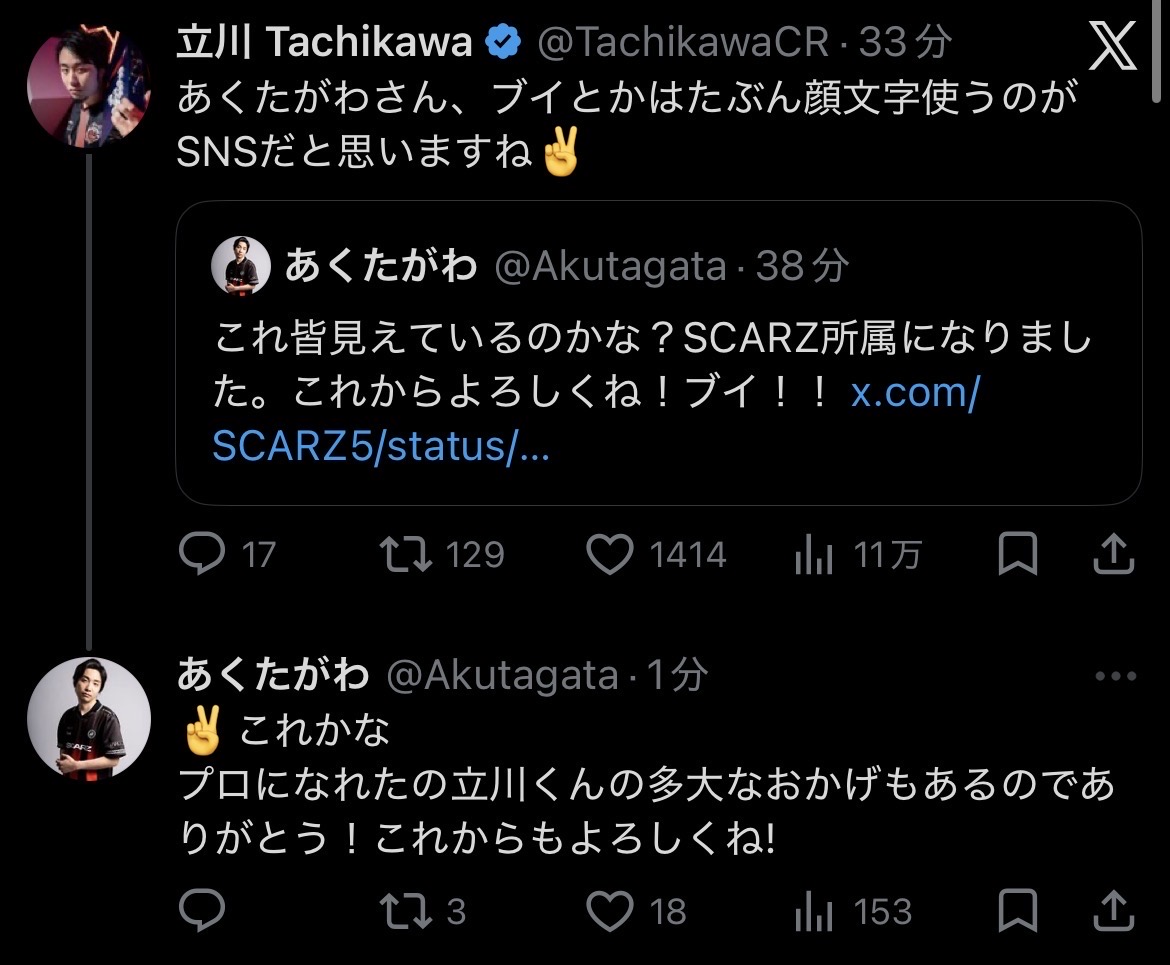Image resolution: width=1170 pixels, height=965 pixels.
Task: Share Akutagata's reply
Action: coord(1112,911)
